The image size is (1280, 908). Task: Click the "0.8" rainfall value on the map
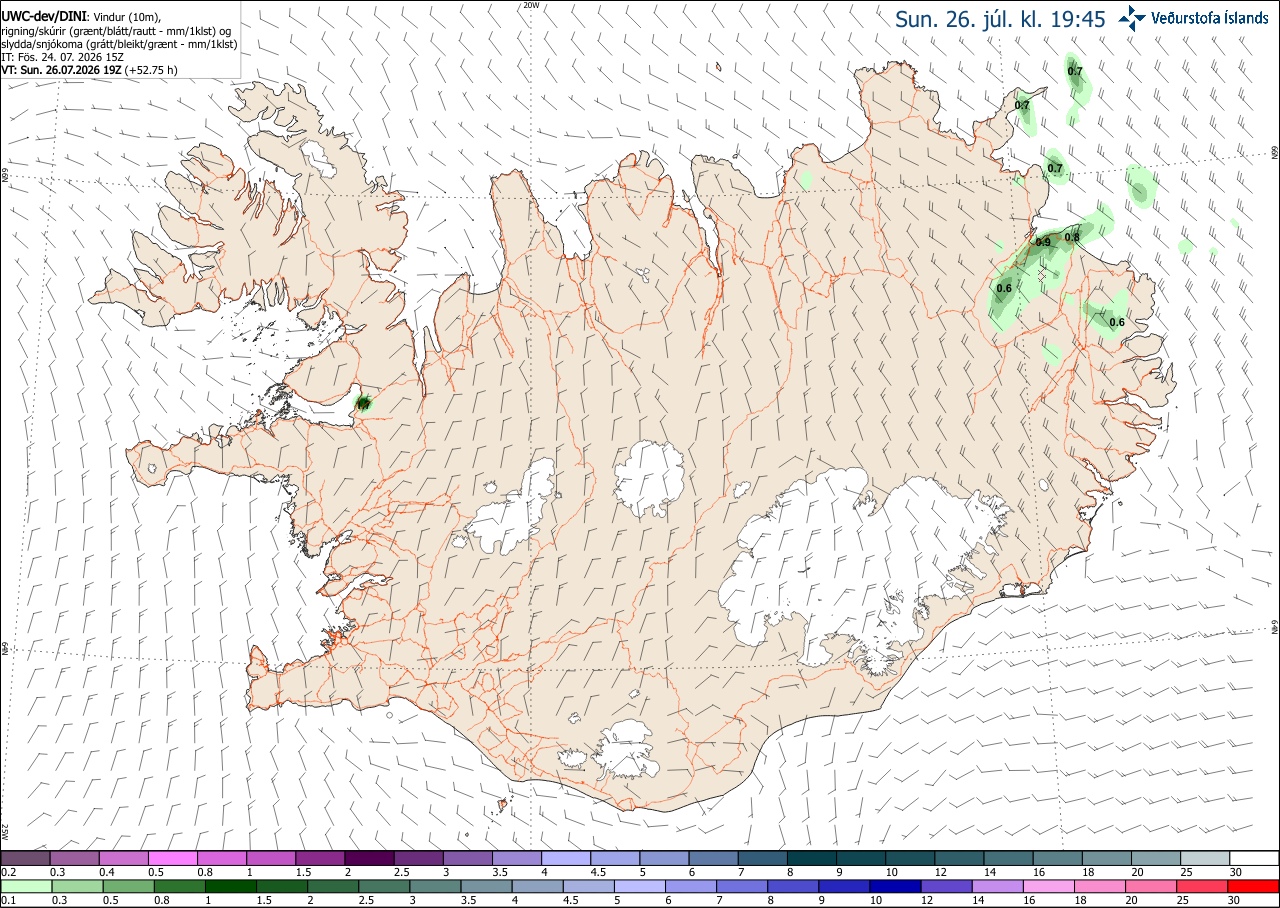[x=1072, y=237]
